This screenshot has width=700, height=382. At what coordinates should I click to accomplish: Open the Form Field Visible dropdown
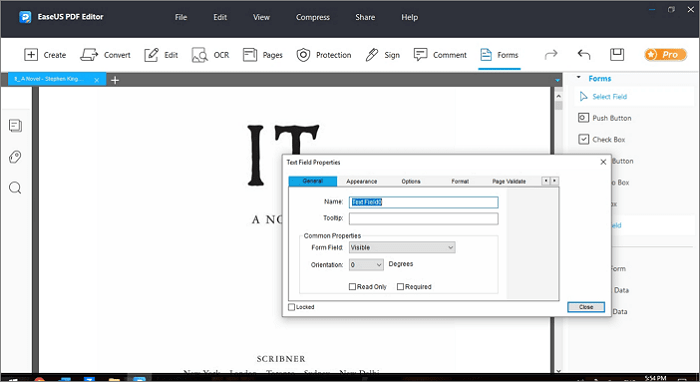[402, 247]
